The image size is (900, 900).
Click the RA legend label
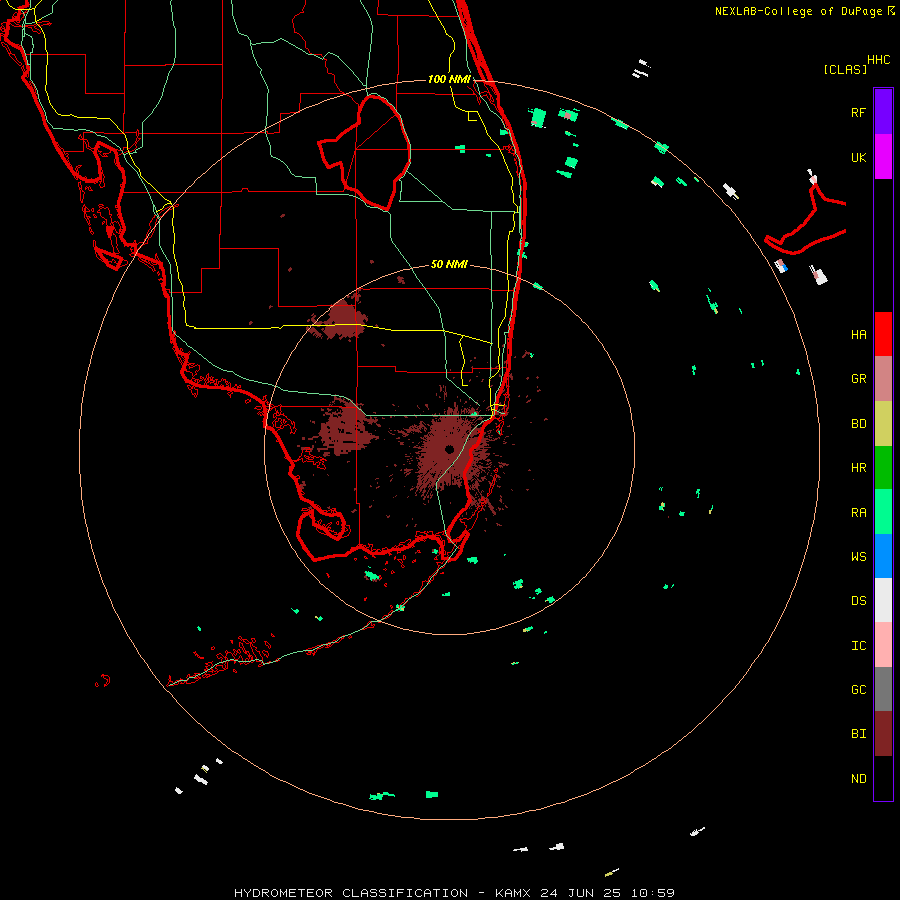858,513
